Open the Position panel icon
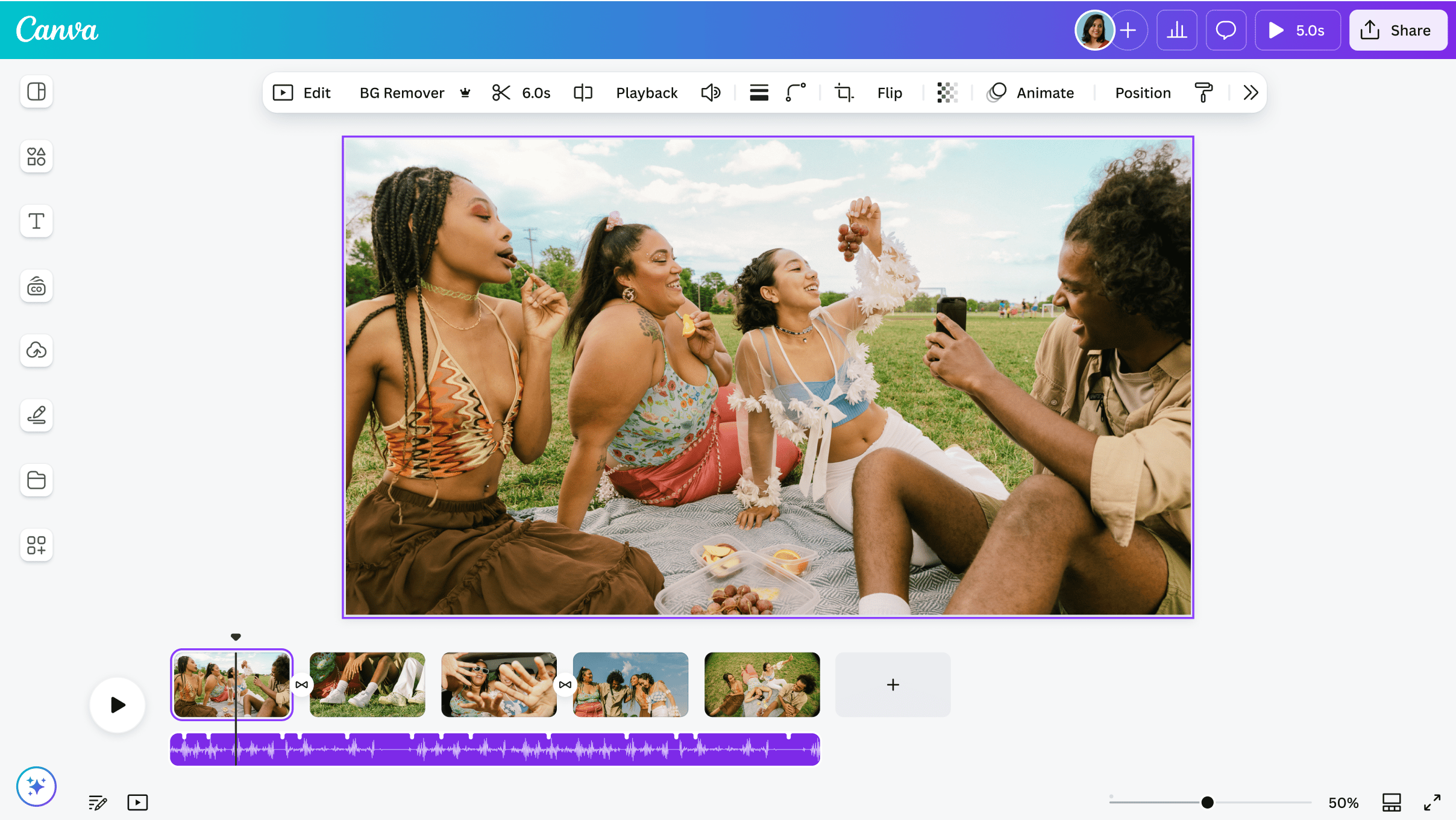Screen dimensions: 1456x820 tap(1143, 92)
